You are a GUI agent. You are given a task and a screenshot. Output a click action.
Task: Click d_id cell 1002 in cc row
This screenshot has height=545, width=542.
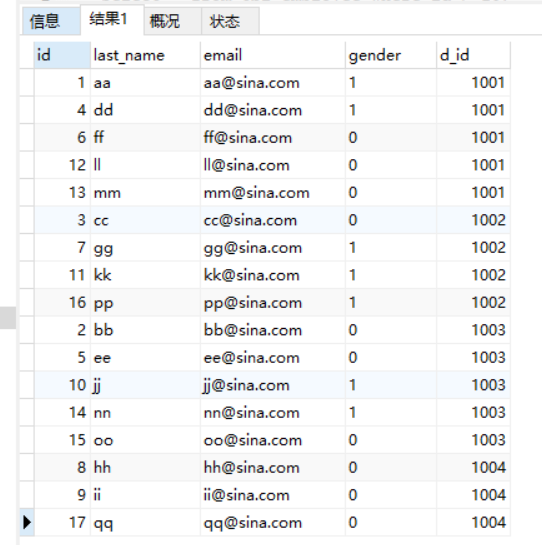474,220
